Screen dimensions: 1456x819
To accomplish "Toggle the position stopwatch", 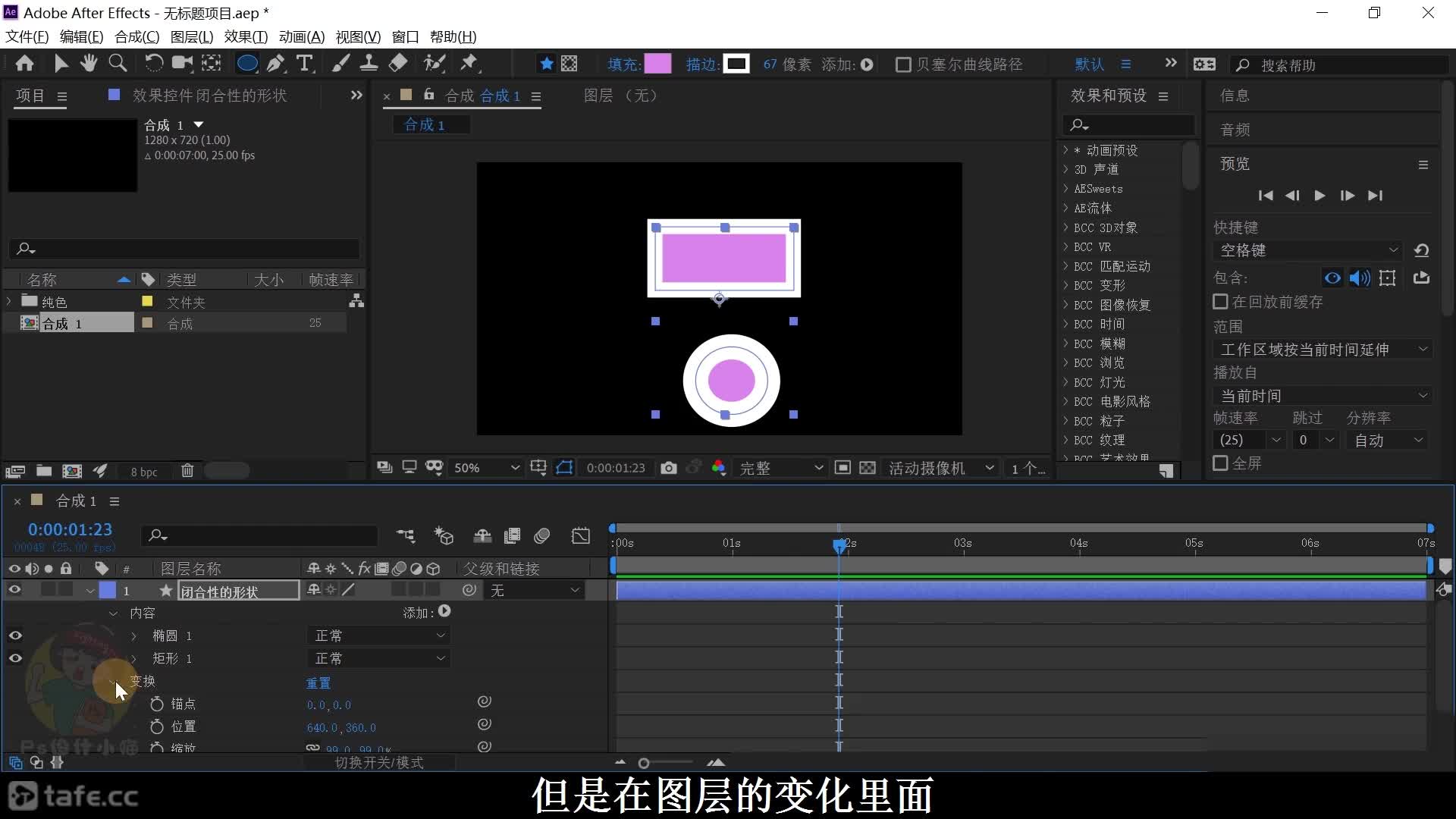I will click(x=156, y=726).
